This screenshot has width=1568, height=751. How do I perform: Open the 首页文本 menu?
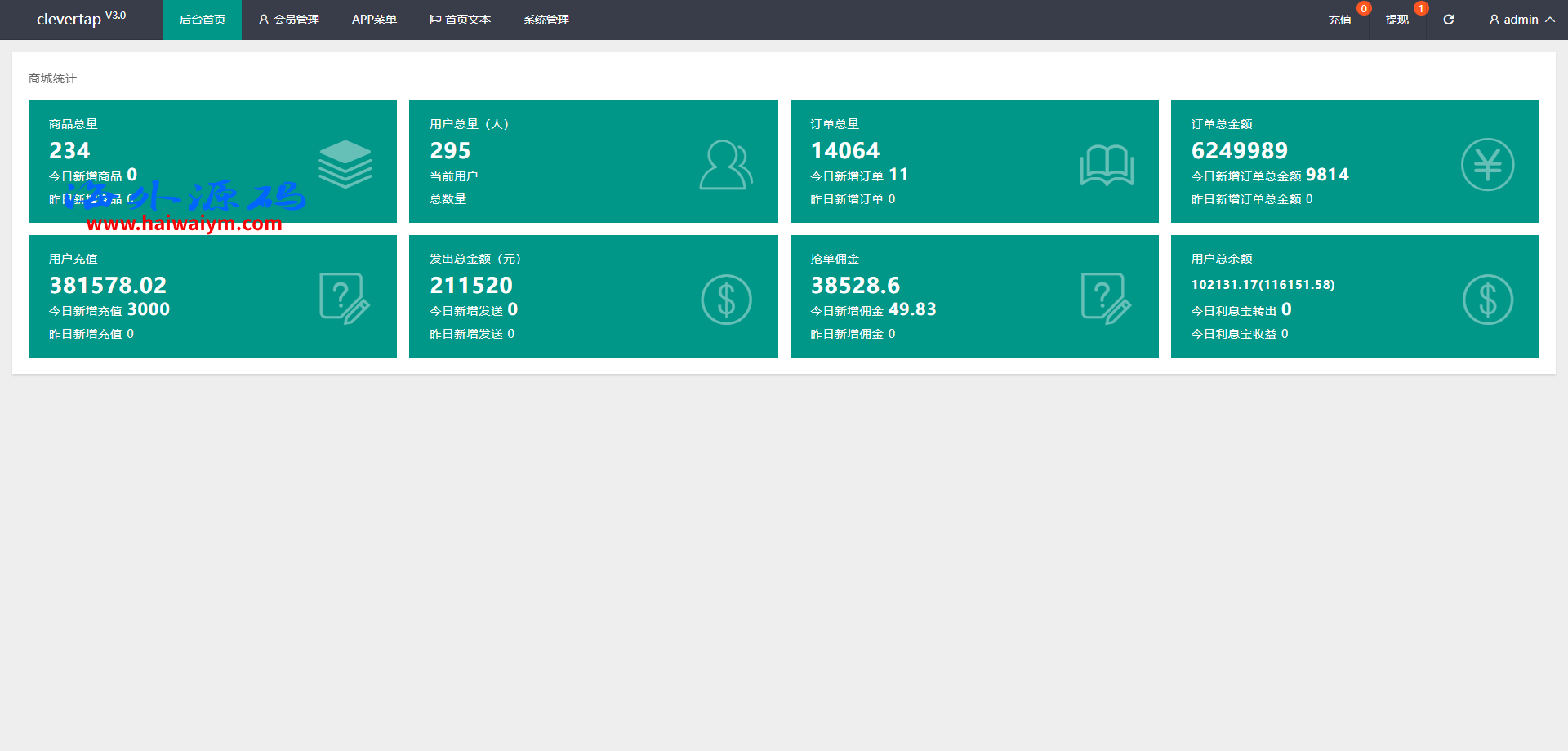[460, 20]
